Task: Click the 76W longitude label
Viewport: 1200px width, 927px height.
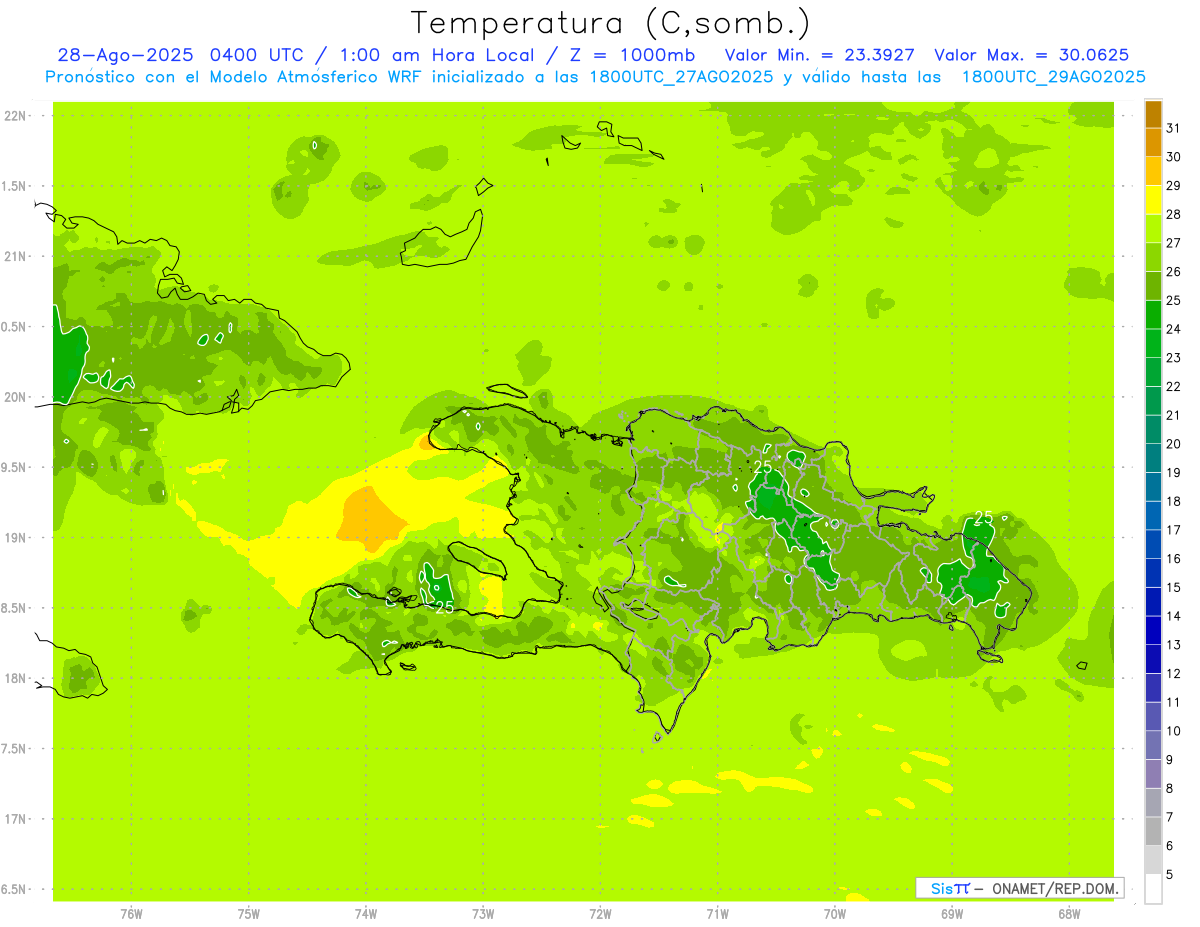Action: 131,914
